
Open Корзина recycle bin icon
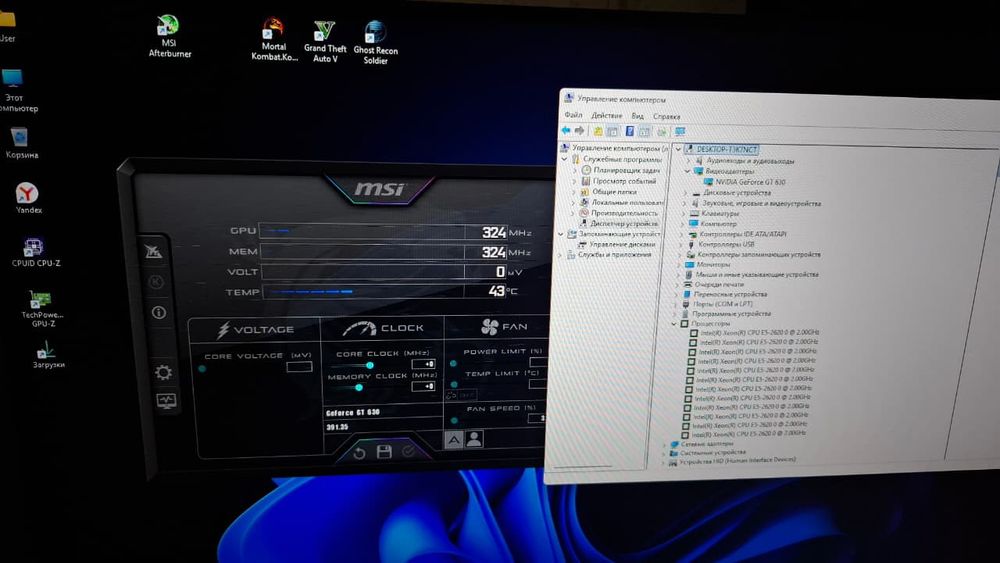[20, 143]
